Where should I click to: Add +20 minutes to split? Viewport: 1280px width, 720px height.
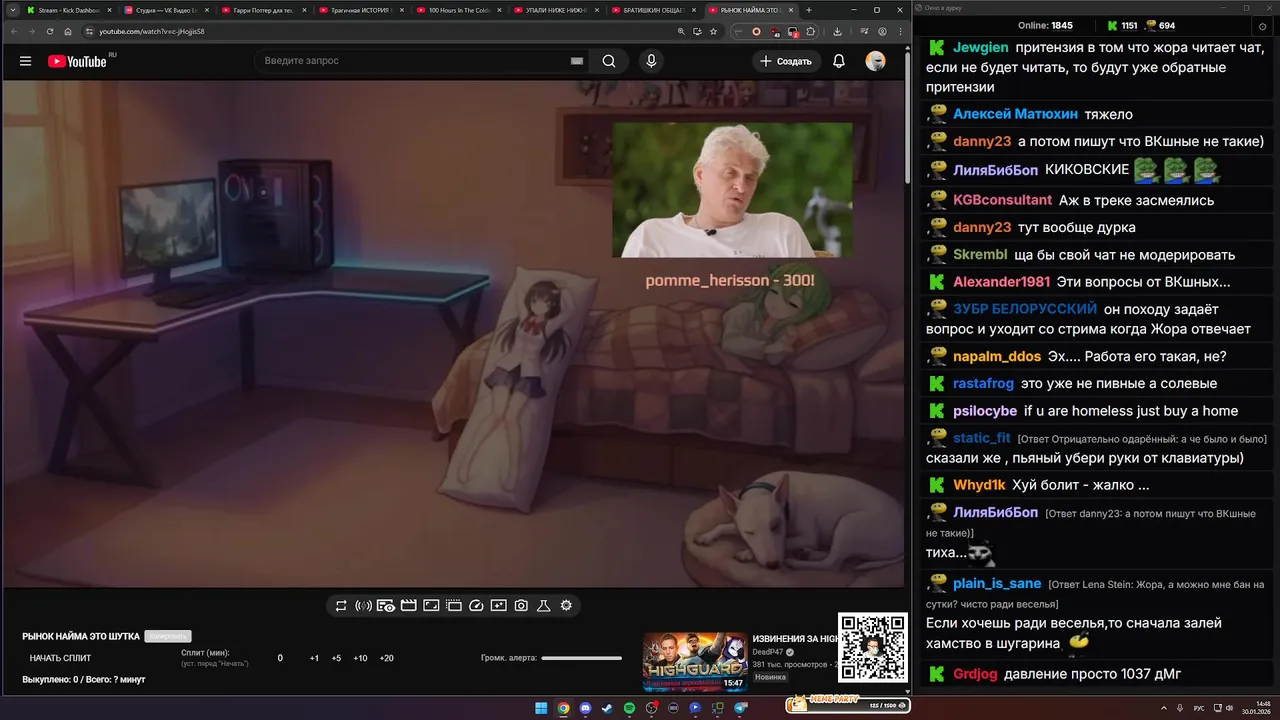pyautogui.click(x=387, y=658)
